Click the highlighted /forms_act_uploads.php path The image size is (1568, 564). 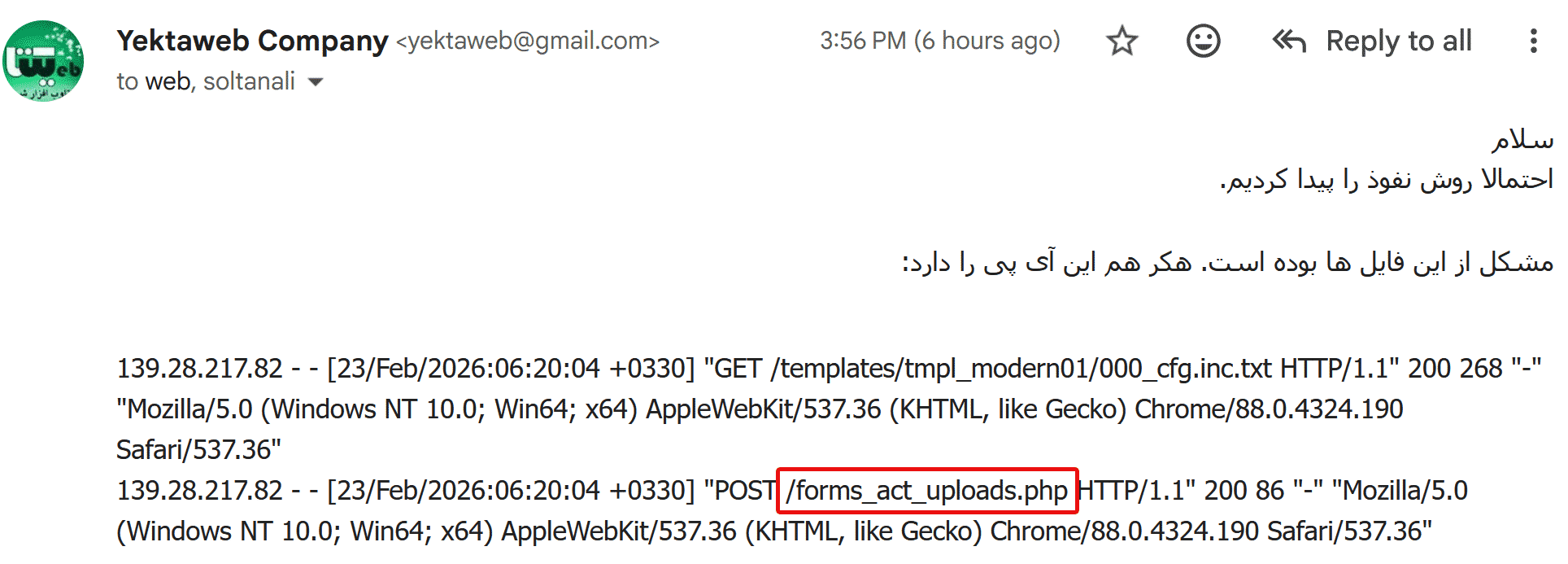click(x=927, y=491)
